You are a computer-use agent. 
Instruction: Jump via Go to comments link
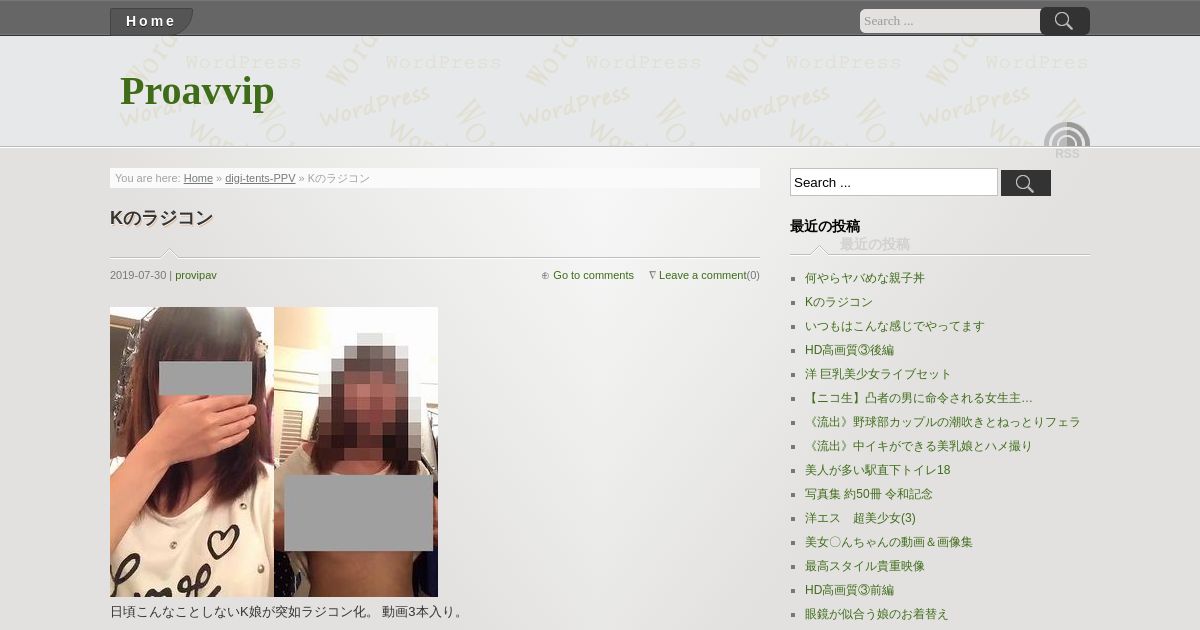click(593, 275)
